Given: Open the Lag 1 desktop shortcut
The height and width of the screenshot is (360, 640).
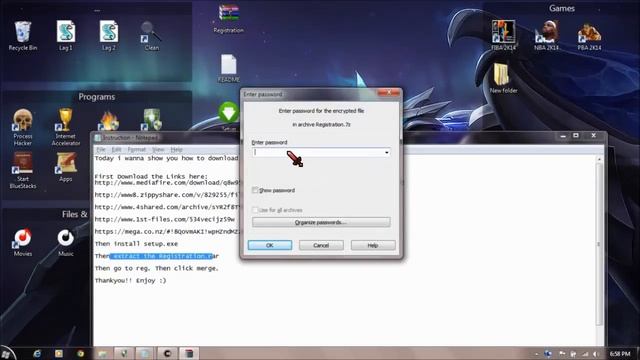Looking at the screenshot, I should click(x=66, y=36).
